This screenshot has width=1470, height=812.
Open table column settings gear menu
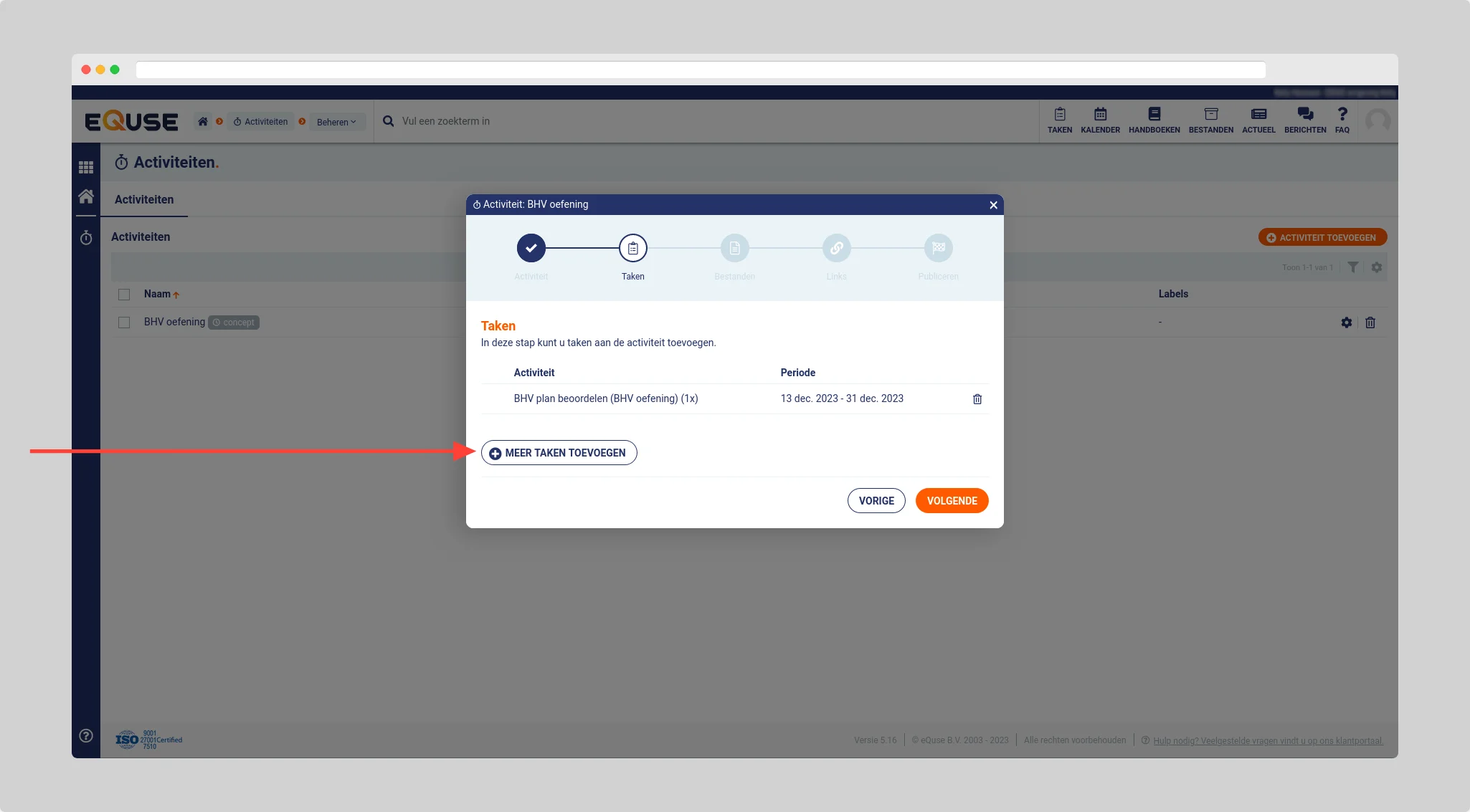point(1376,267)
